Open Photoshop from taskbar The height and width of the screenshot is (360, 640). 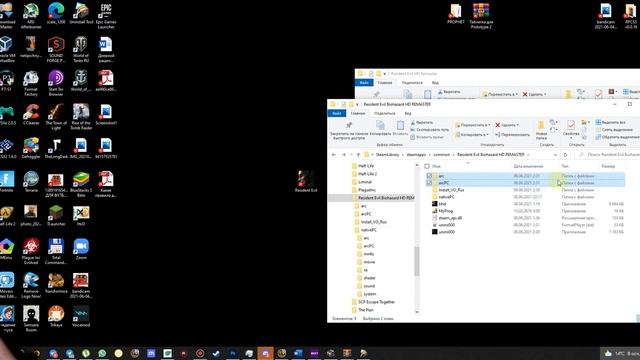pos(232,353)
